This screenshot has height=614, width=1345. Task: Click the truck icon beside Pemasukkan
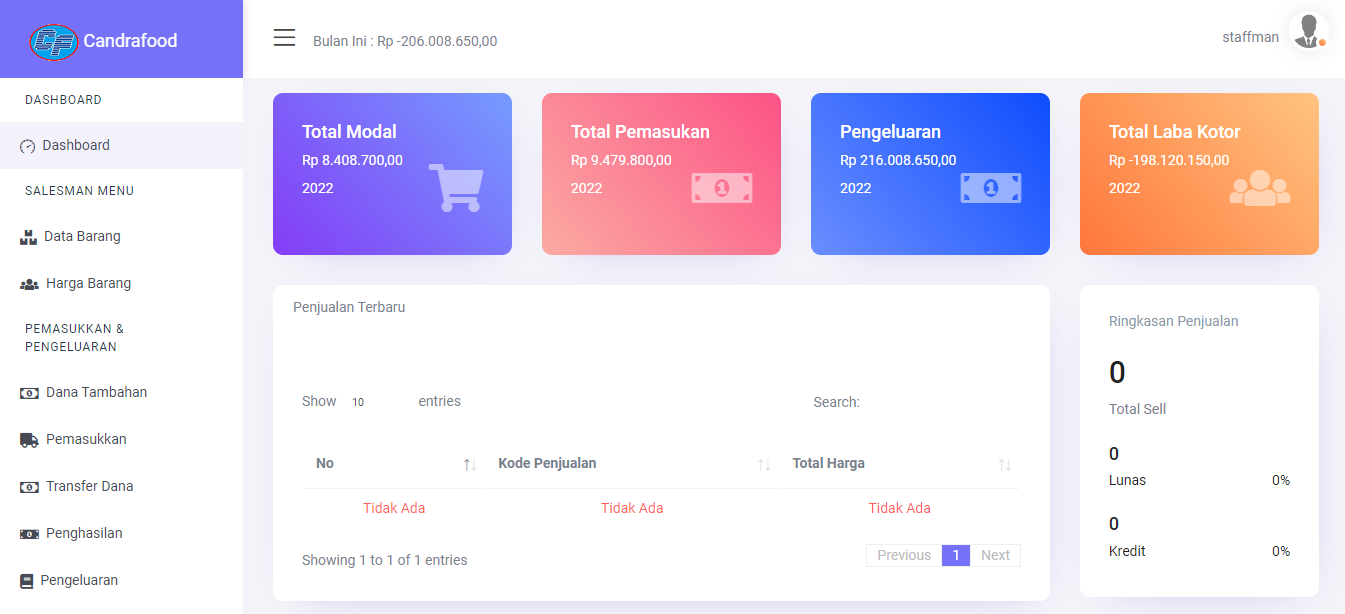[x=29, y=440]
